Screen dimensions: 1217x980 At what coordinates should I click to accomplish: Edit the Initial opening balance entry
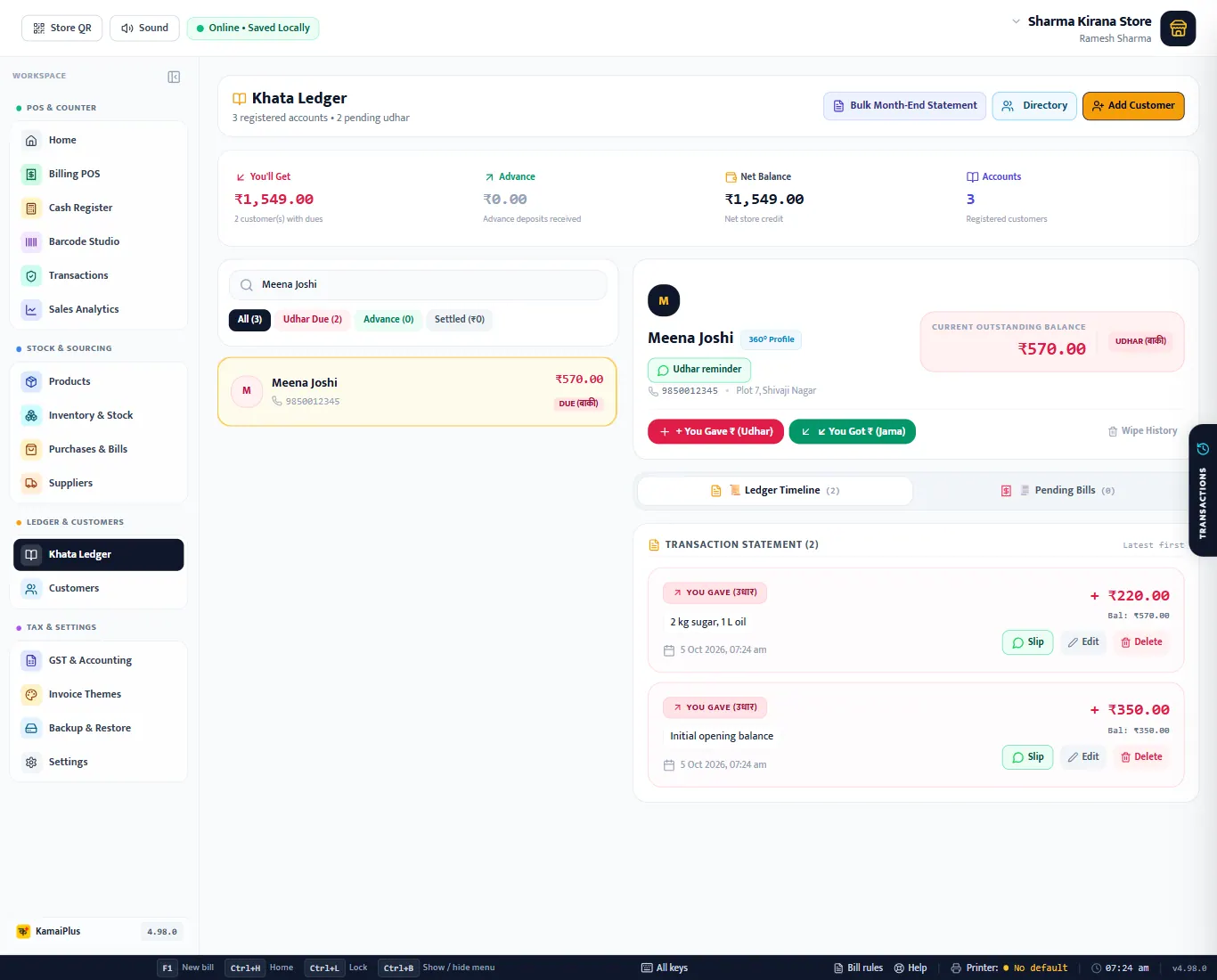[1083, 757]
